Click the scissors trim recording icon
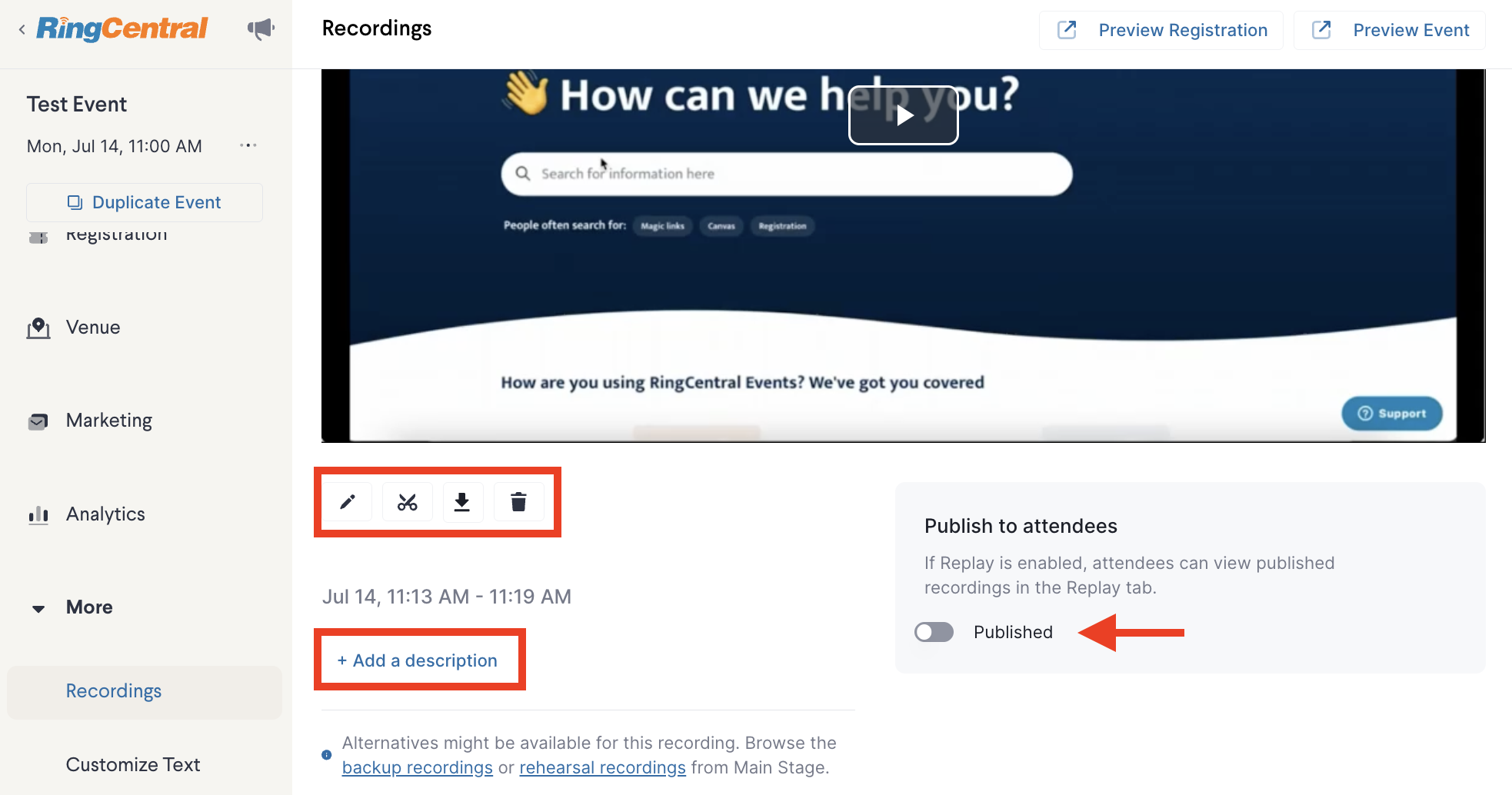 407,502
